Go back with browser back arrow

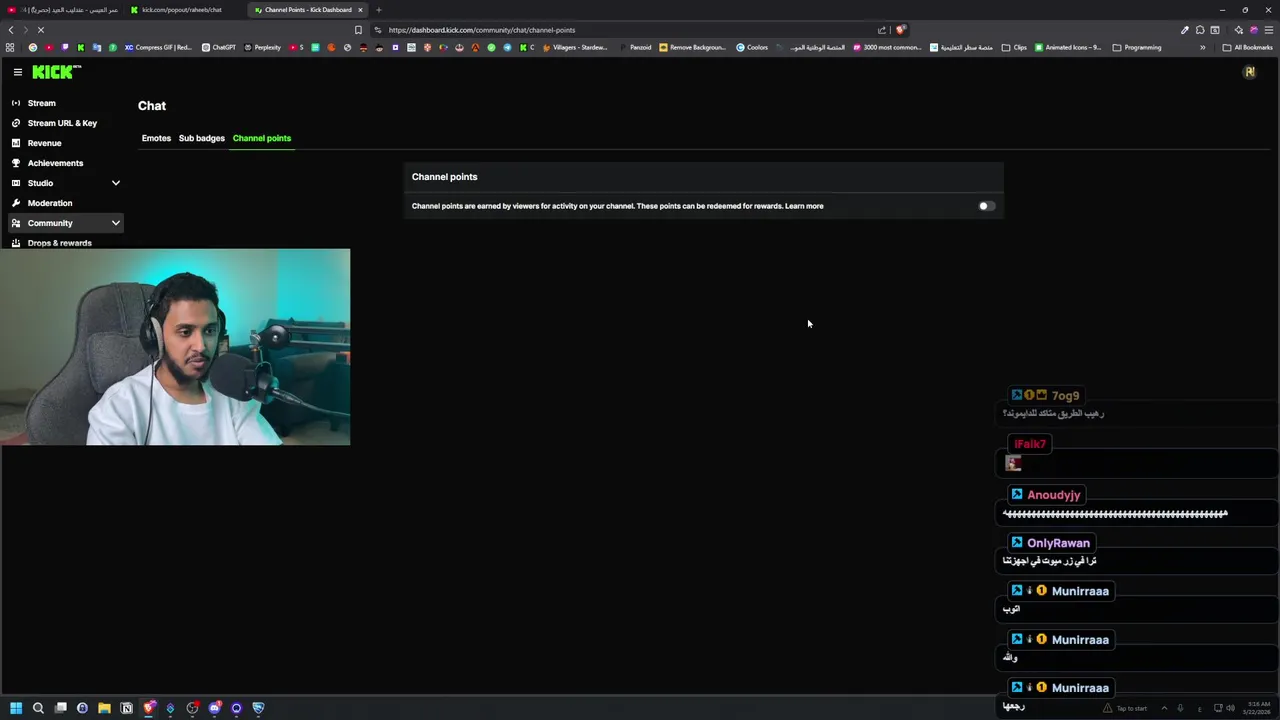11,30
